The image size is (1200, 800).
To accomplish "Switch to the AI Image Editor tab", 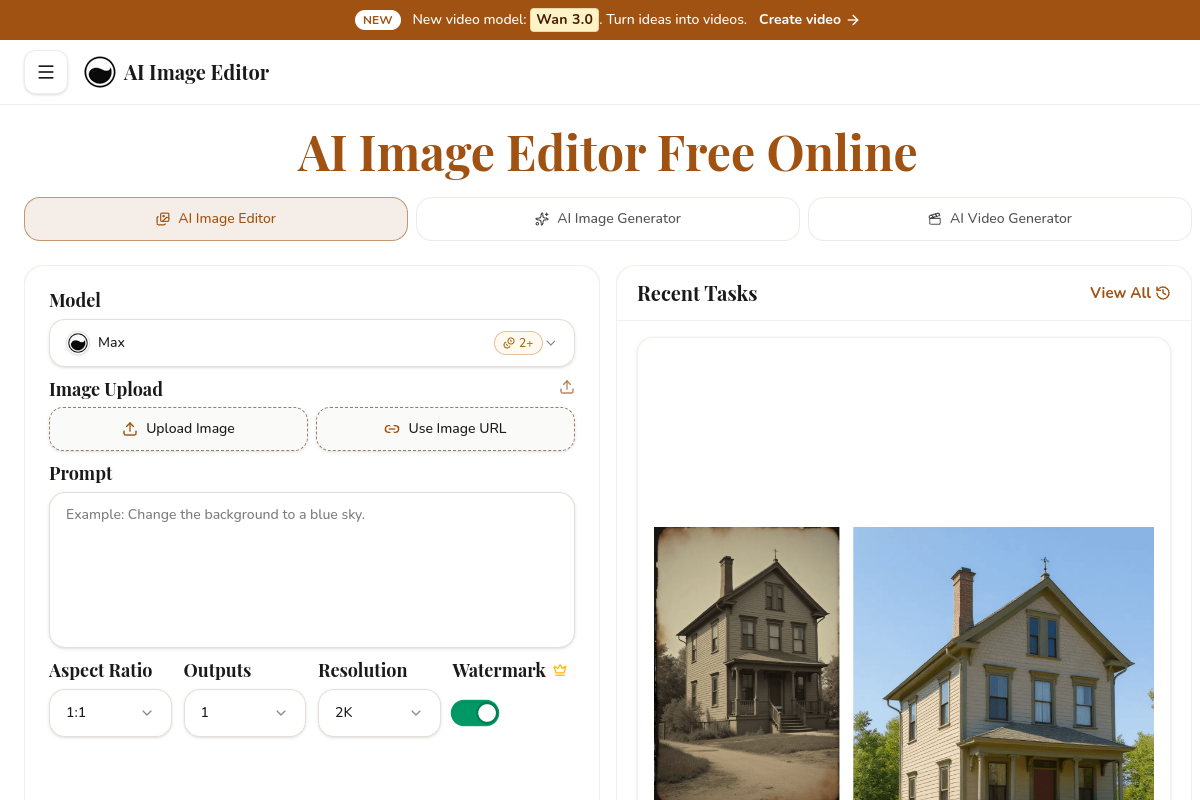I will (x=216, y=219).
